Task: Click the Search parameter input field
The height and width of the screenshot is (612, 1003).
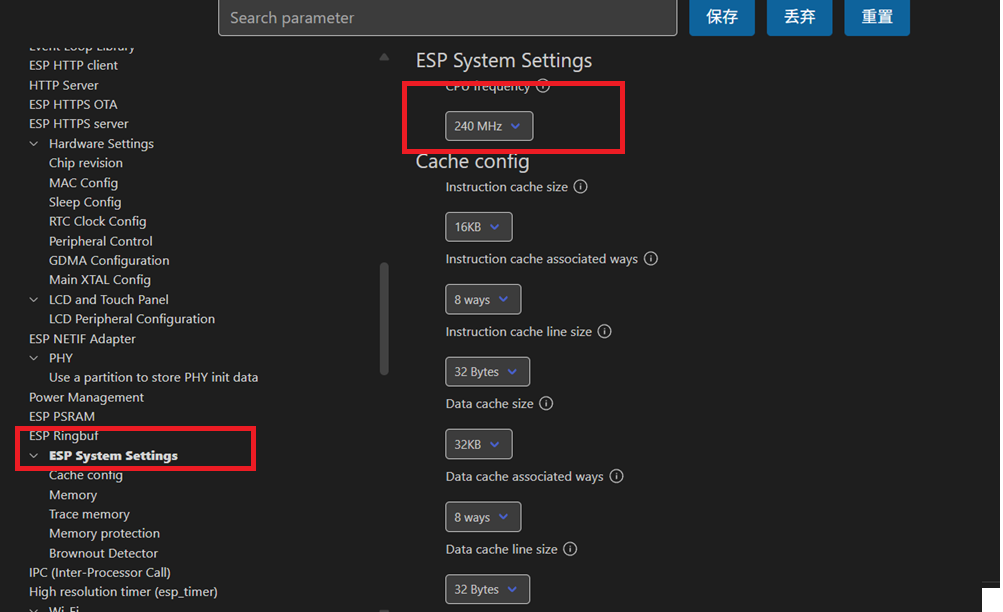Action: [447, 18]
